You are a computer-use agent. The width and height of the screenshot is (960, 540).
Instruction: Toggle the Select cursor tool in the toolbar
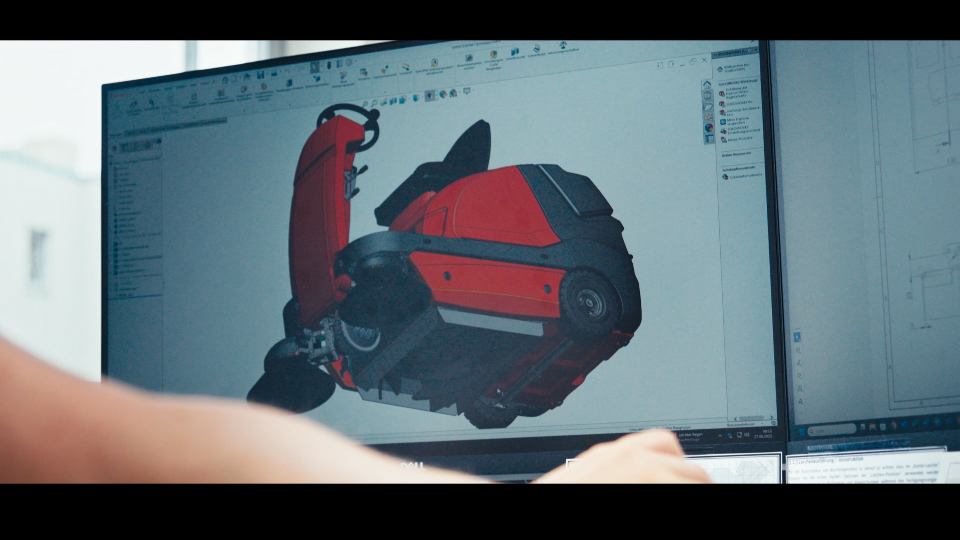coord(314,68)
